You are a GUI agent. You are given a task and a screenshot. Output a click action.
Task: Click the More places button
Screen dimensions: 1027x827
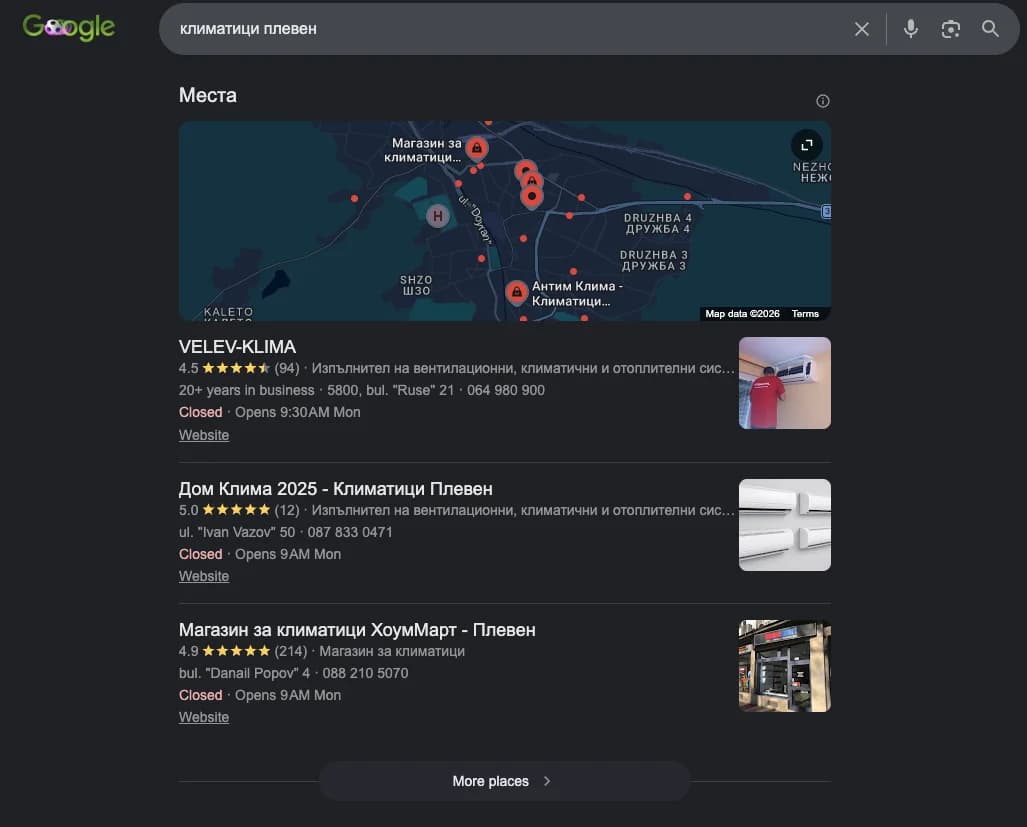504,781
